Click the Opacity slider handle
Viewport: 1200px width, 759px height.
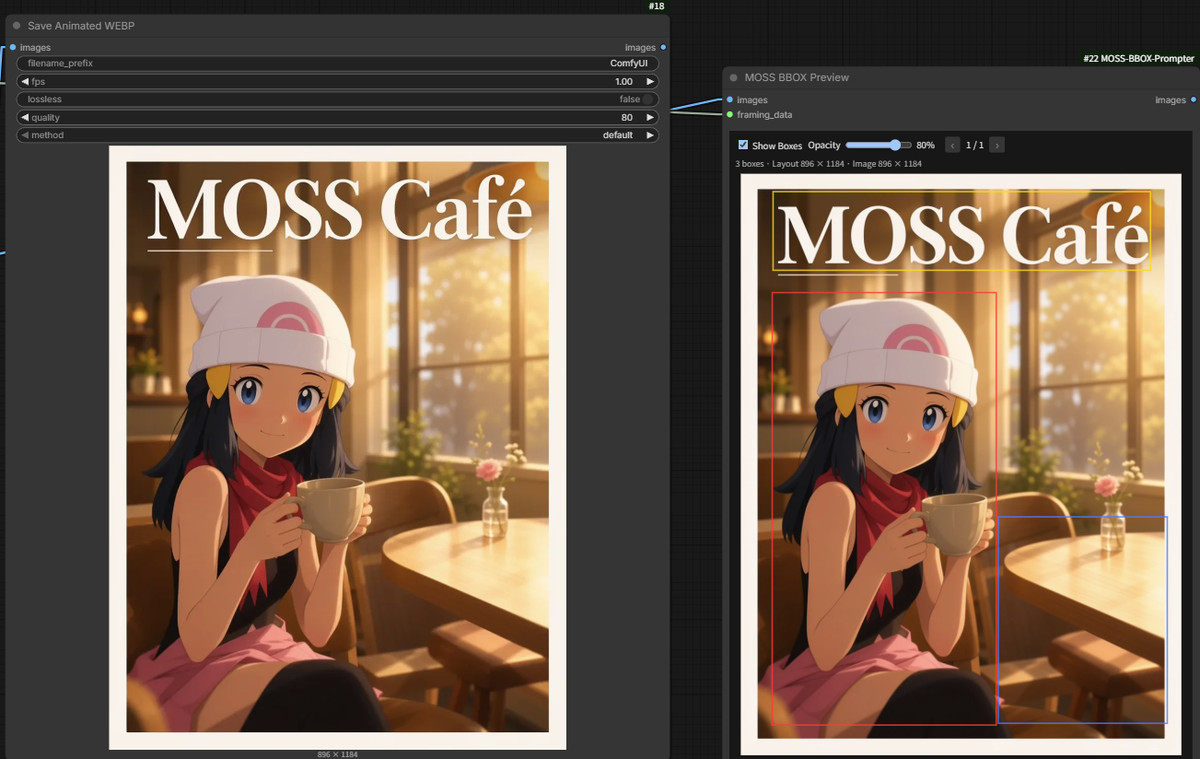[x=894, y=145]
